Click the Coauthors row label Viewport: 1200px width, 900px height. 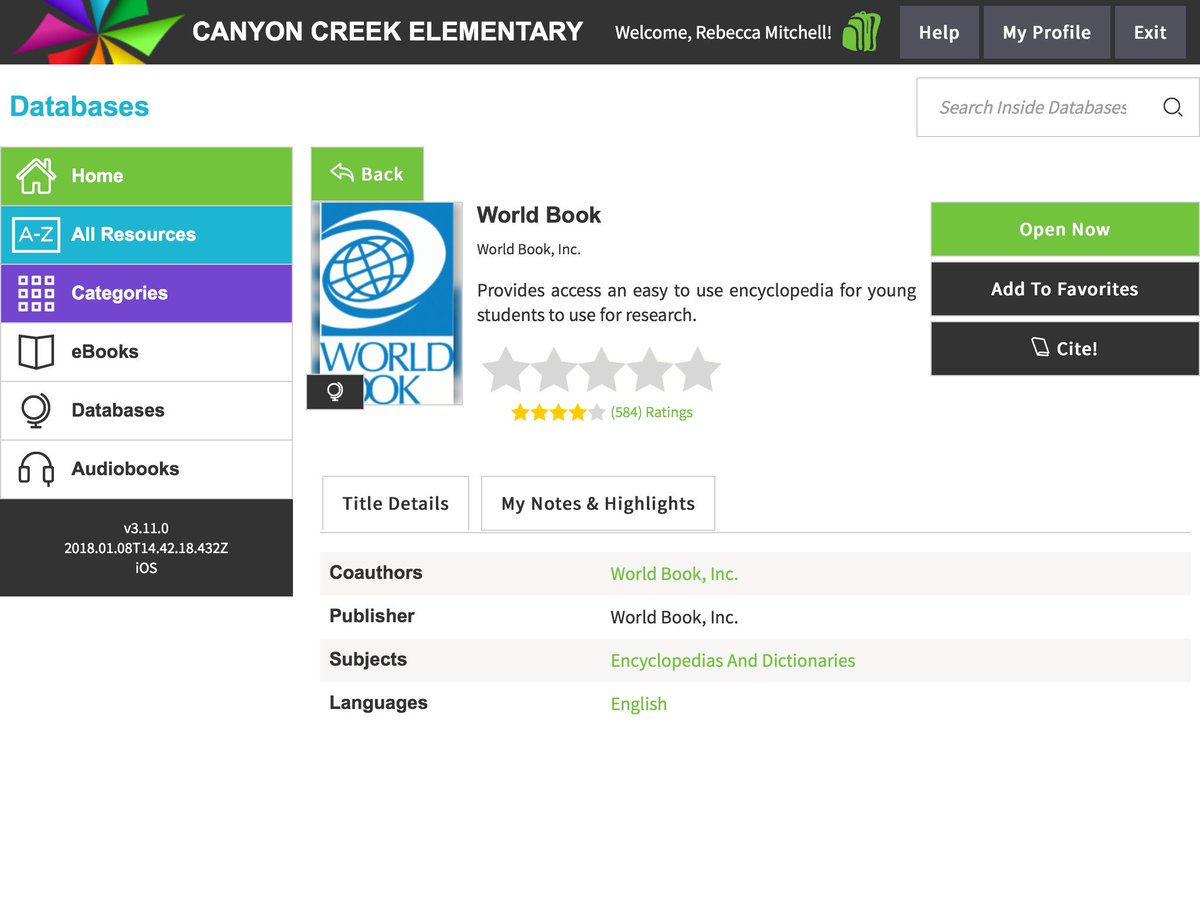pyautogui.click(x=376, y=573)
